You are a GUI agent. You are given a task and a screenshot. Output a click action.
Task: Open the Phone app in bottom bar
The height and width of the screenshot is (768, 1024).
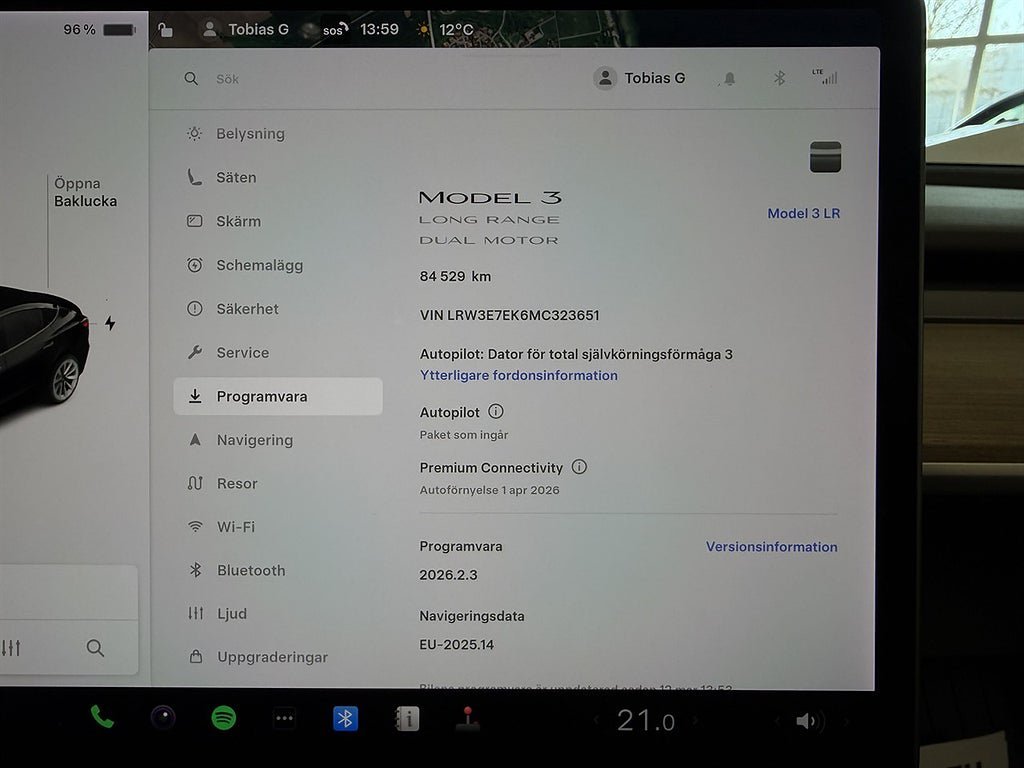point(102,717)
